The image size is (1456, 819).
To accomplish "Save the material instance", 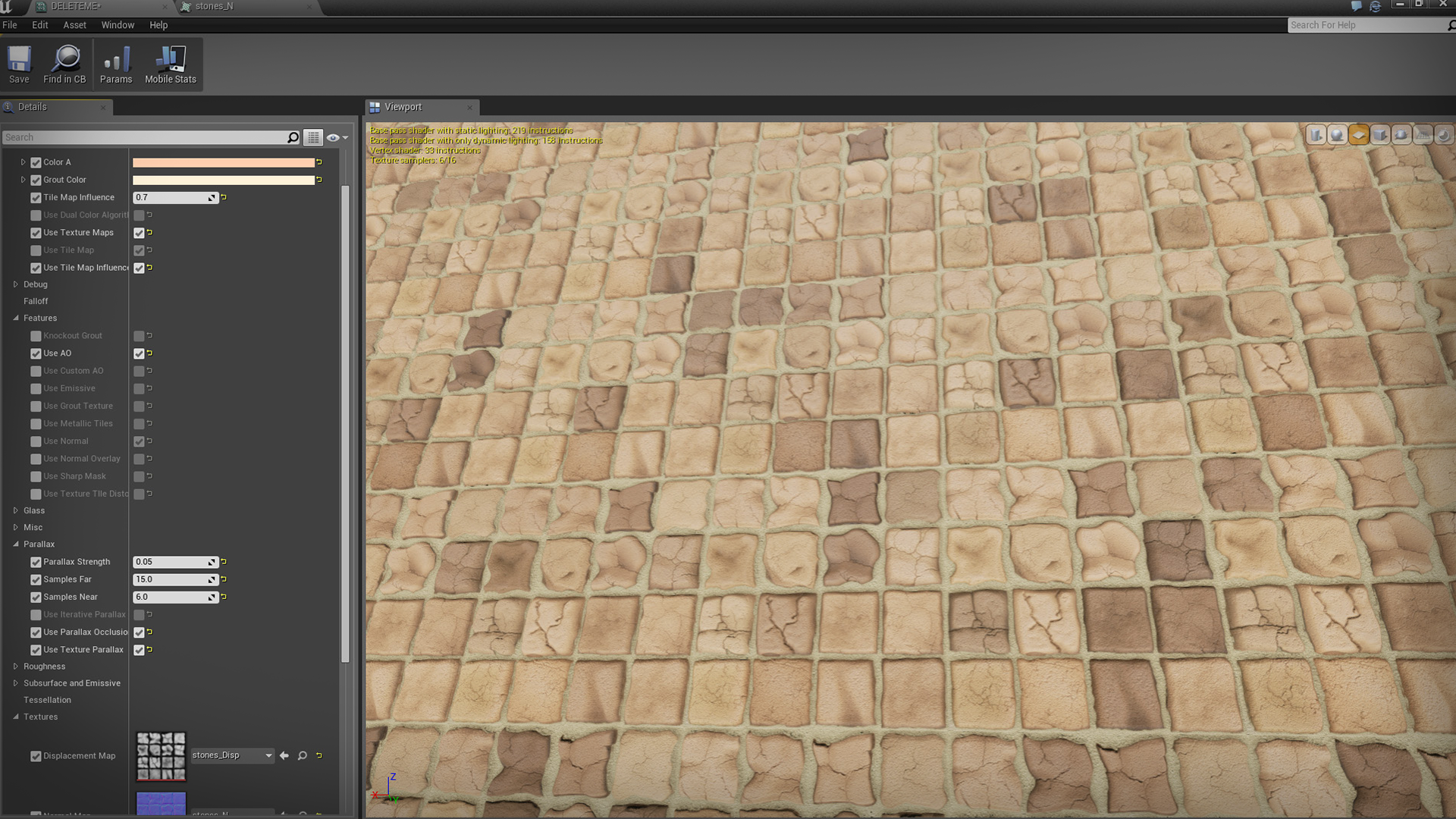I will 19,64.
